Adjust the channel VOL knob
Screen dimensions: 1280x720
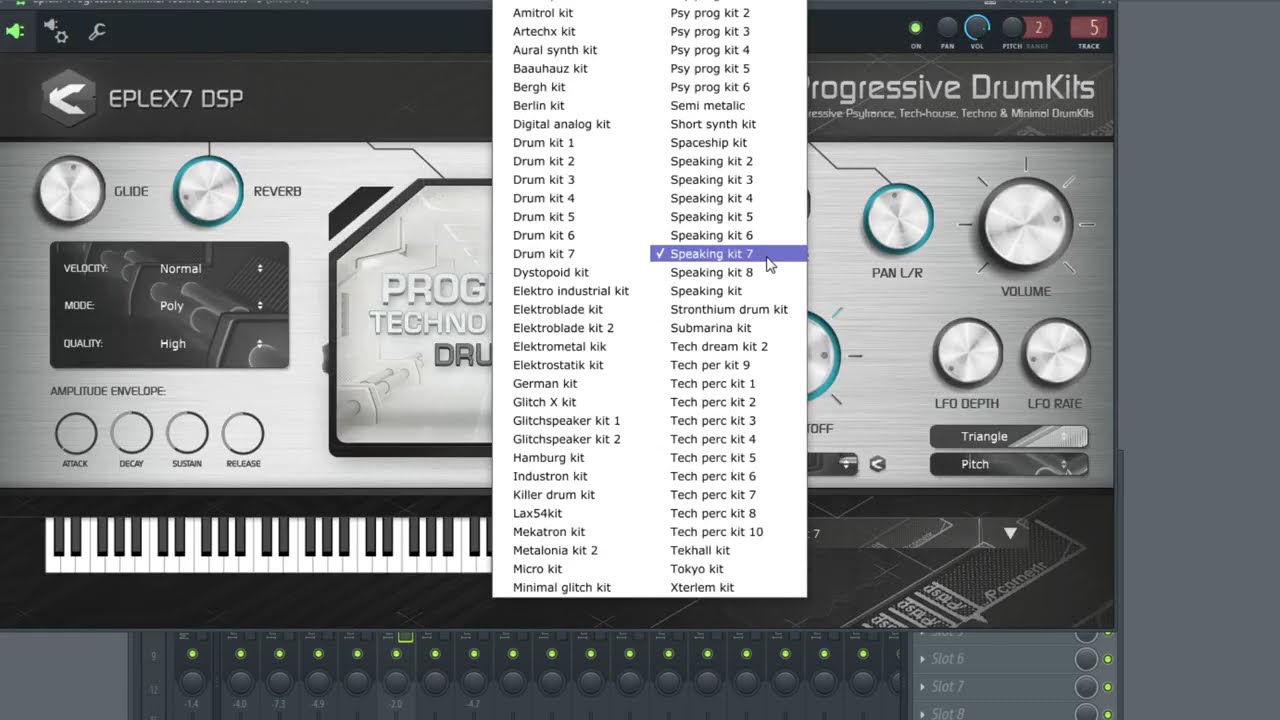click(977, 28)
